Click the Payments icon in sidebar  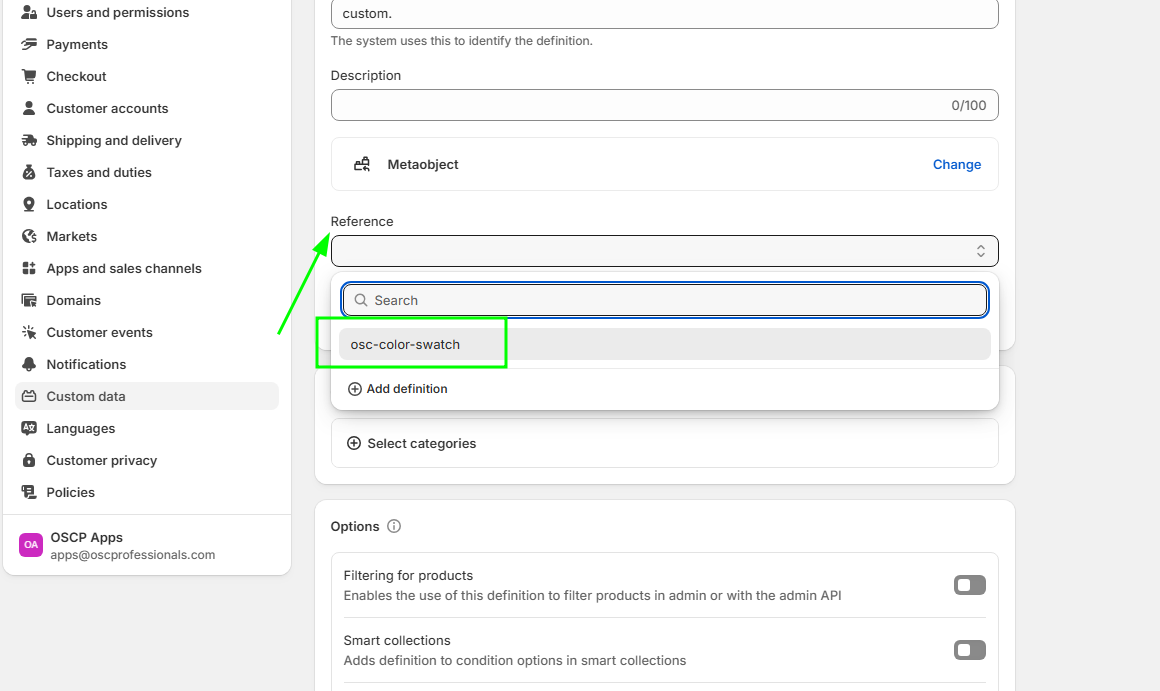tap(29, 44)
